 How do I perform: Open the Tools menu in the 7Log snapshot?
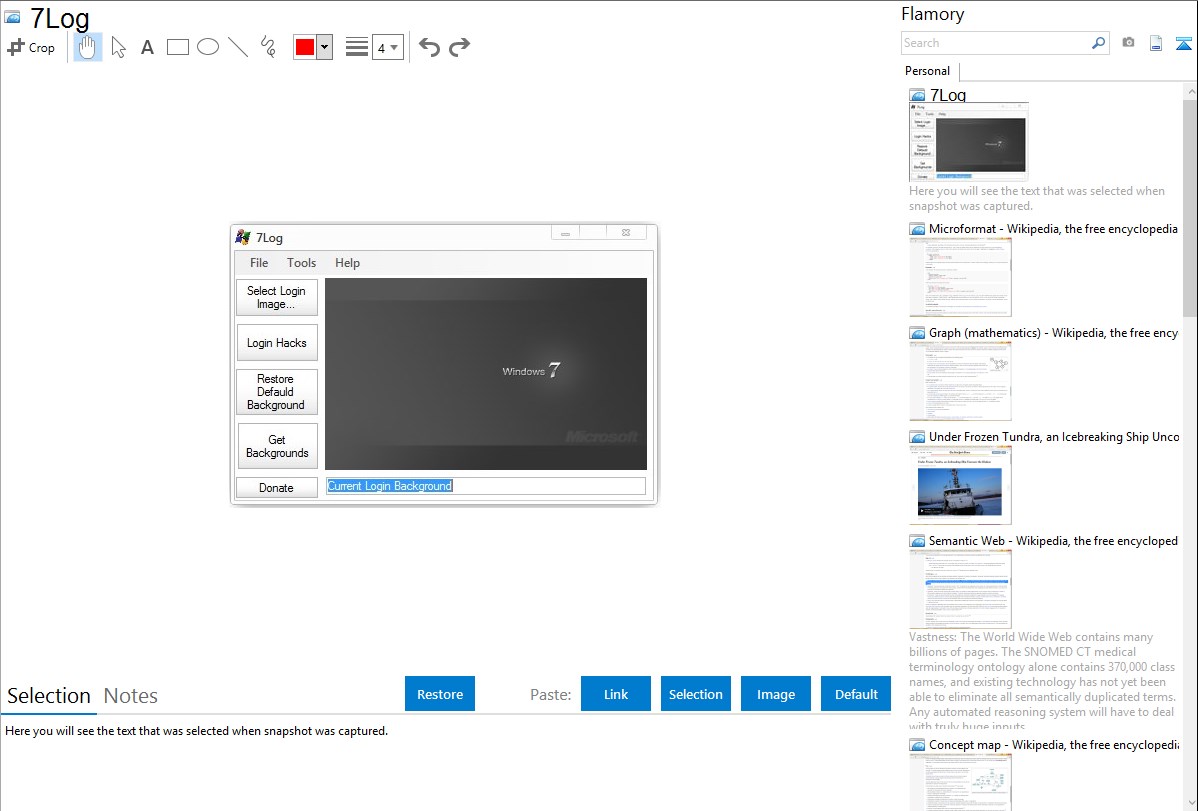click(301, 263)
